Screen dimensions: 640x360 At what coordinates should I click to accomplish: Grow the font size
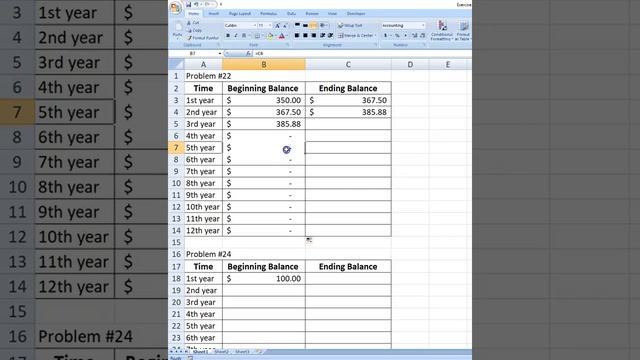point(278,26)
